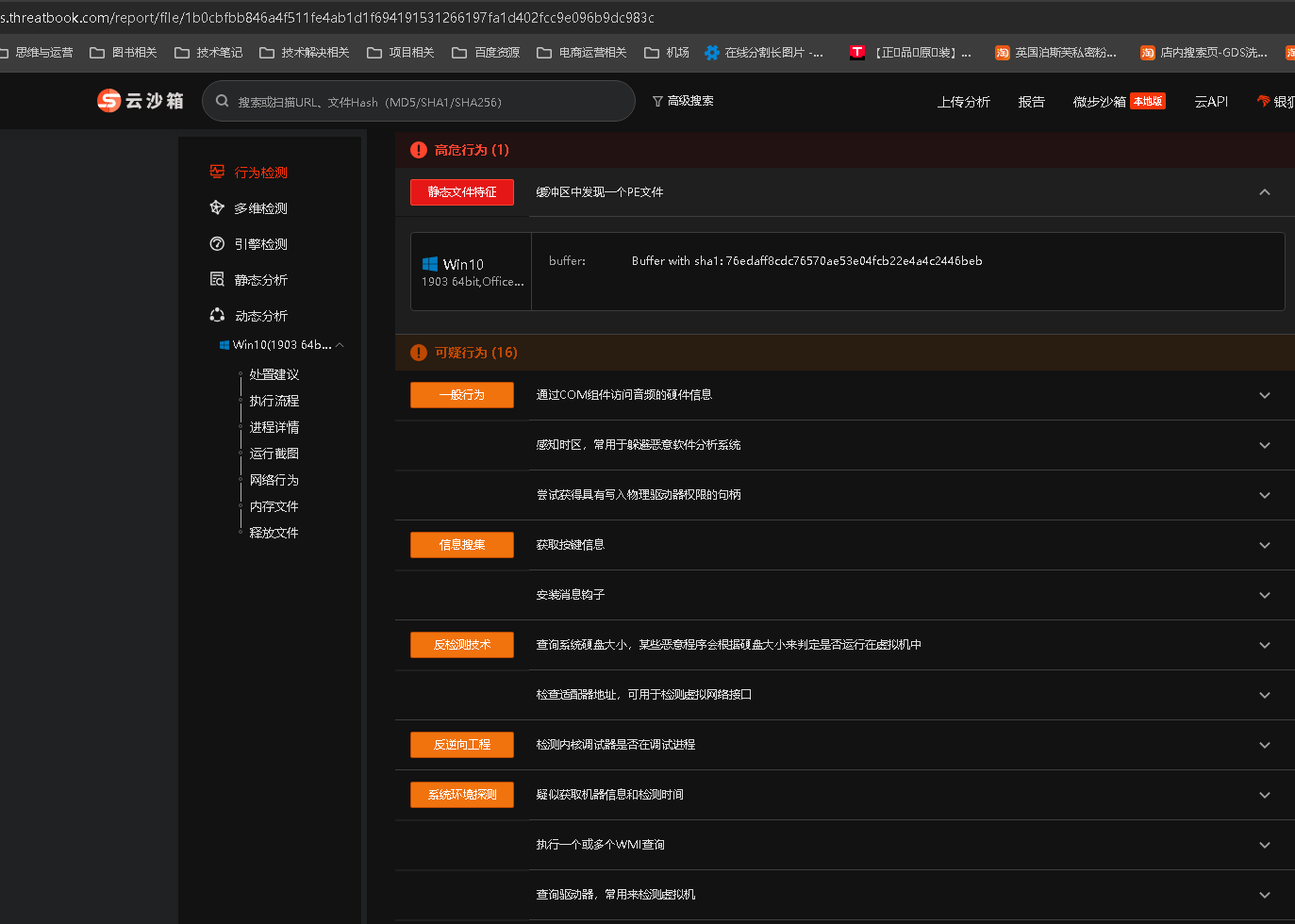Select 引擎检测 in the sidebar
This screenshot has height=924, width=1295.
tap(249, 244)
